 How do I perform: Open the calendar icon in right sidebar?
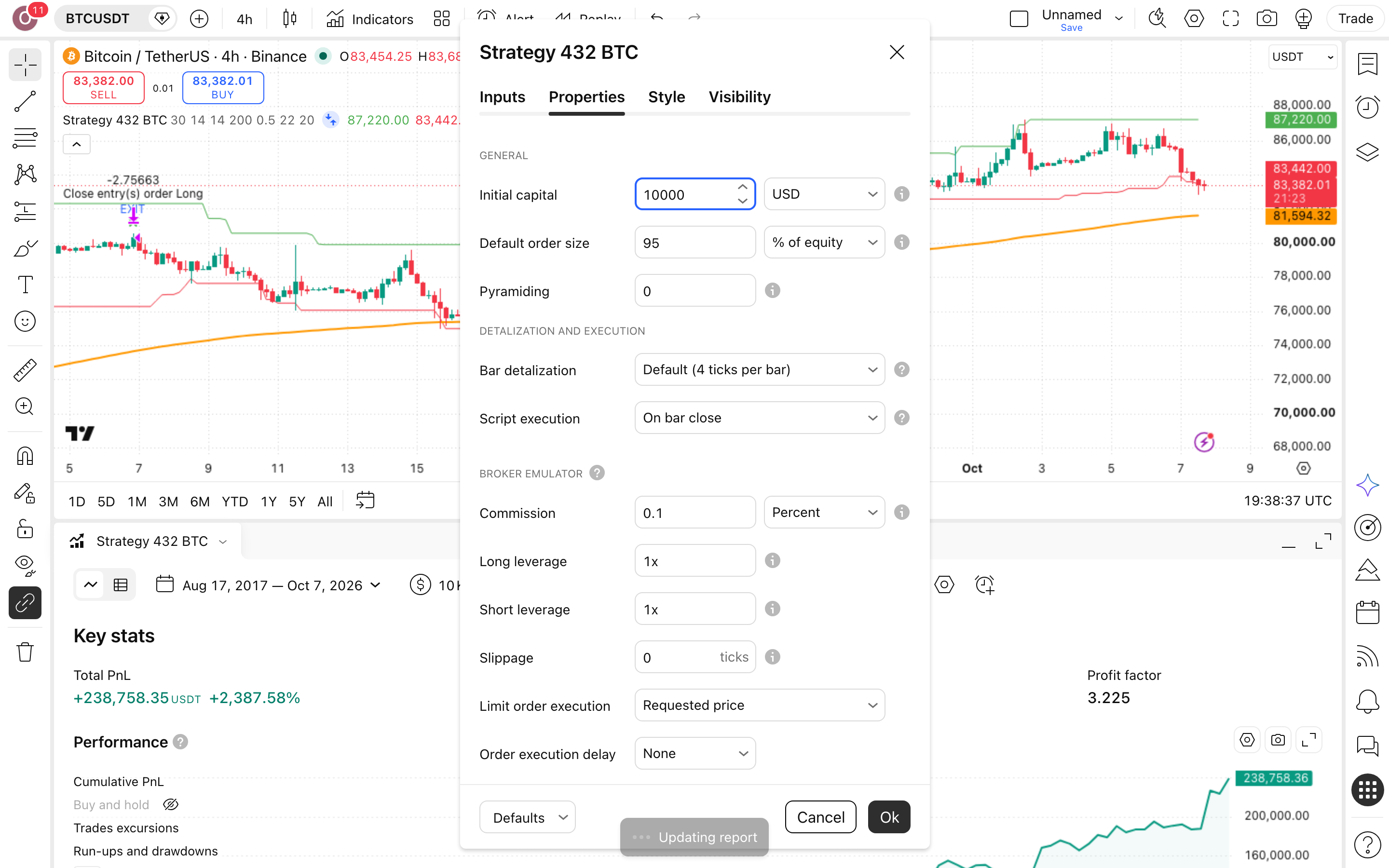click(x=1368, y=612)
